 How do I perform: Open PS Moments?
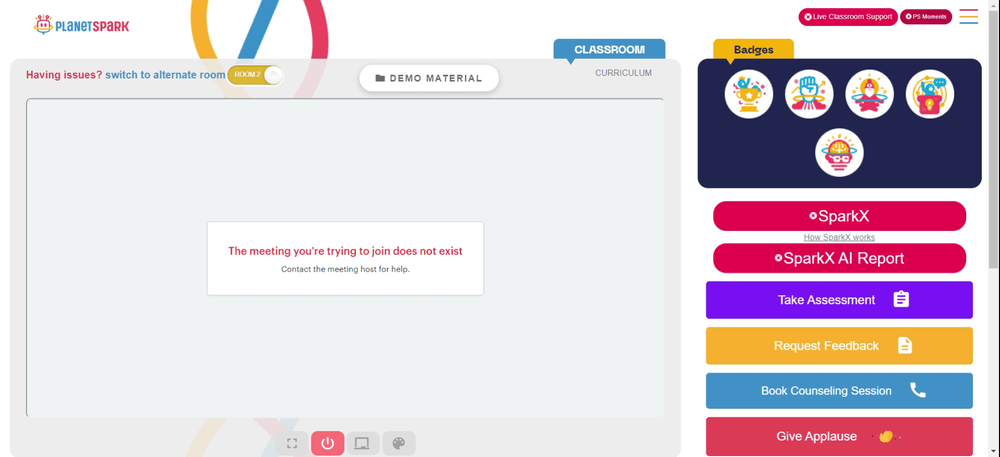(x=926, y=17)
